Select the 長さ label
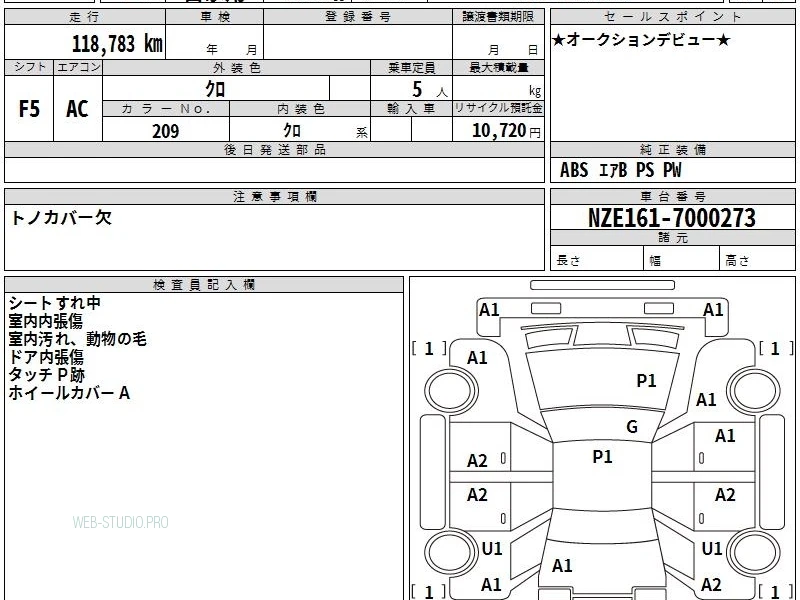Image resolution: width=800 pixels, height=600 pixels. click(x=568, y=261)
